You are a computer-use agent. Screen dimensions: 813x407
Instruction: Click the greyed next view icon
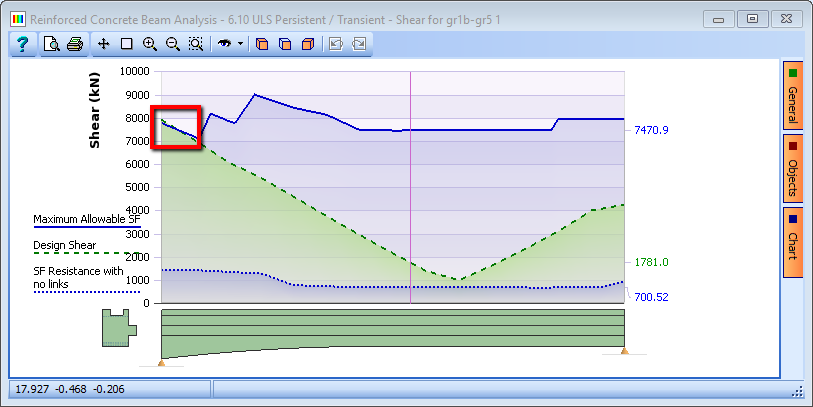[x=359, y=44]
